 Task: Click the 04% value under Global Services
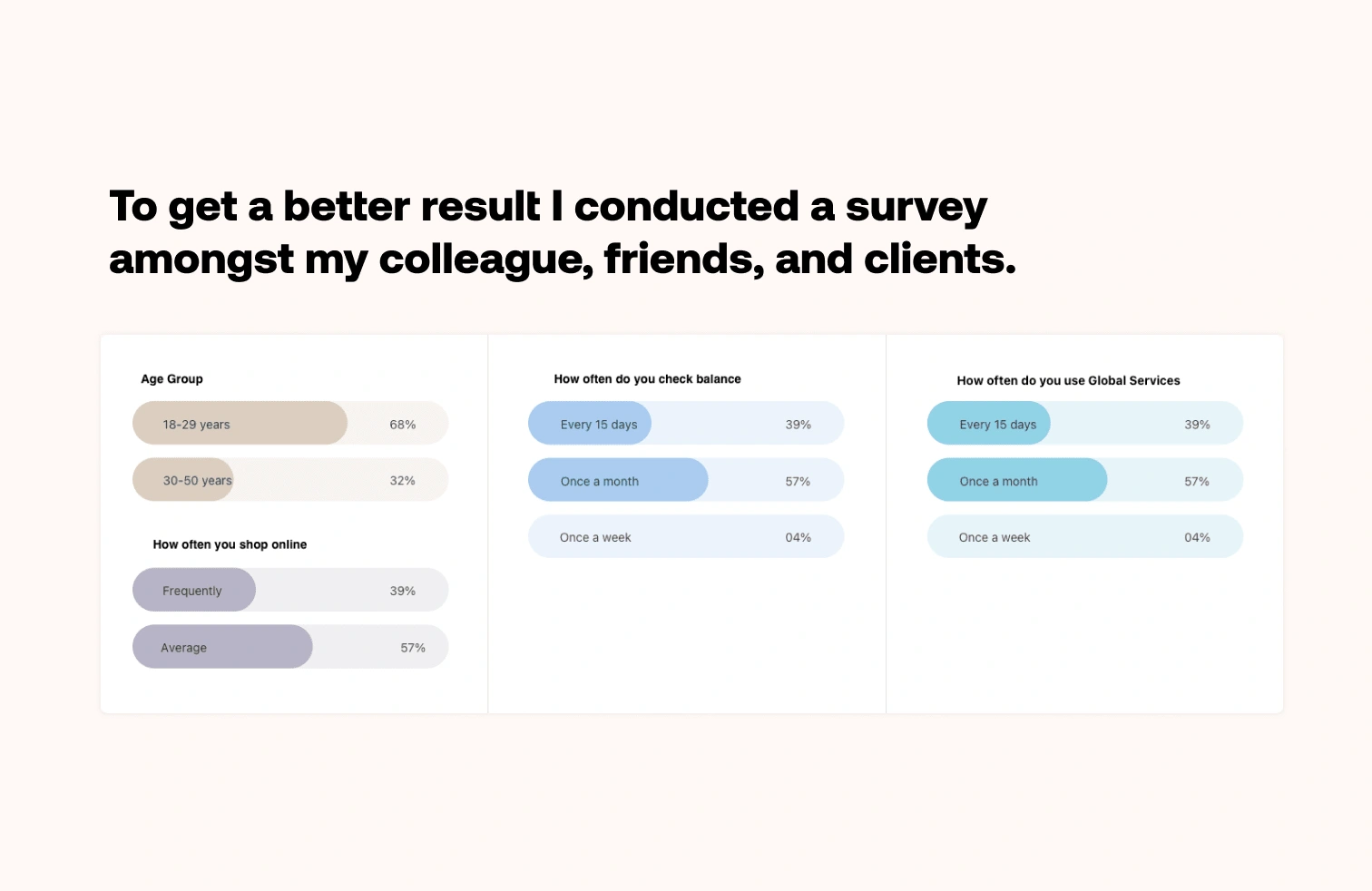[x=1197, y=537]
